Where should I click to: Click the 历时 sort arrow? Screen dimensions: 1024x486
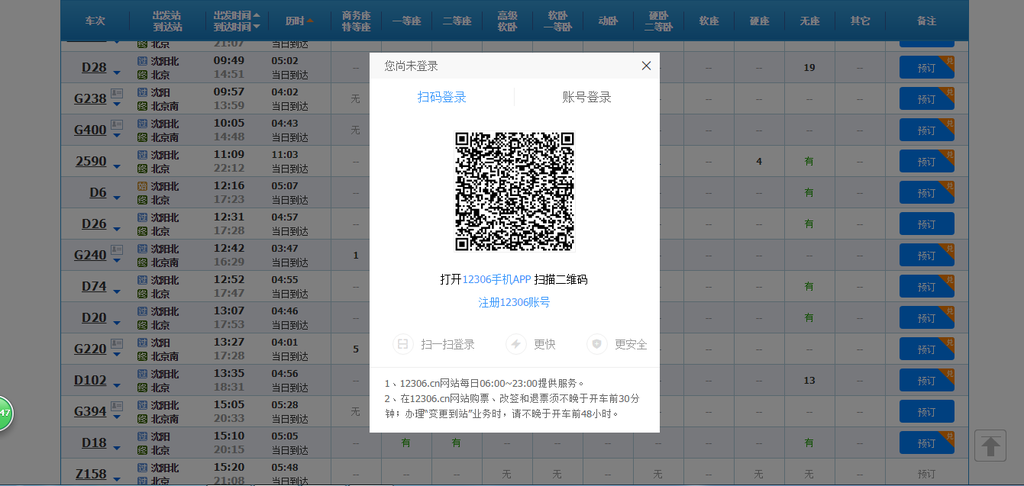click(310, 21)
